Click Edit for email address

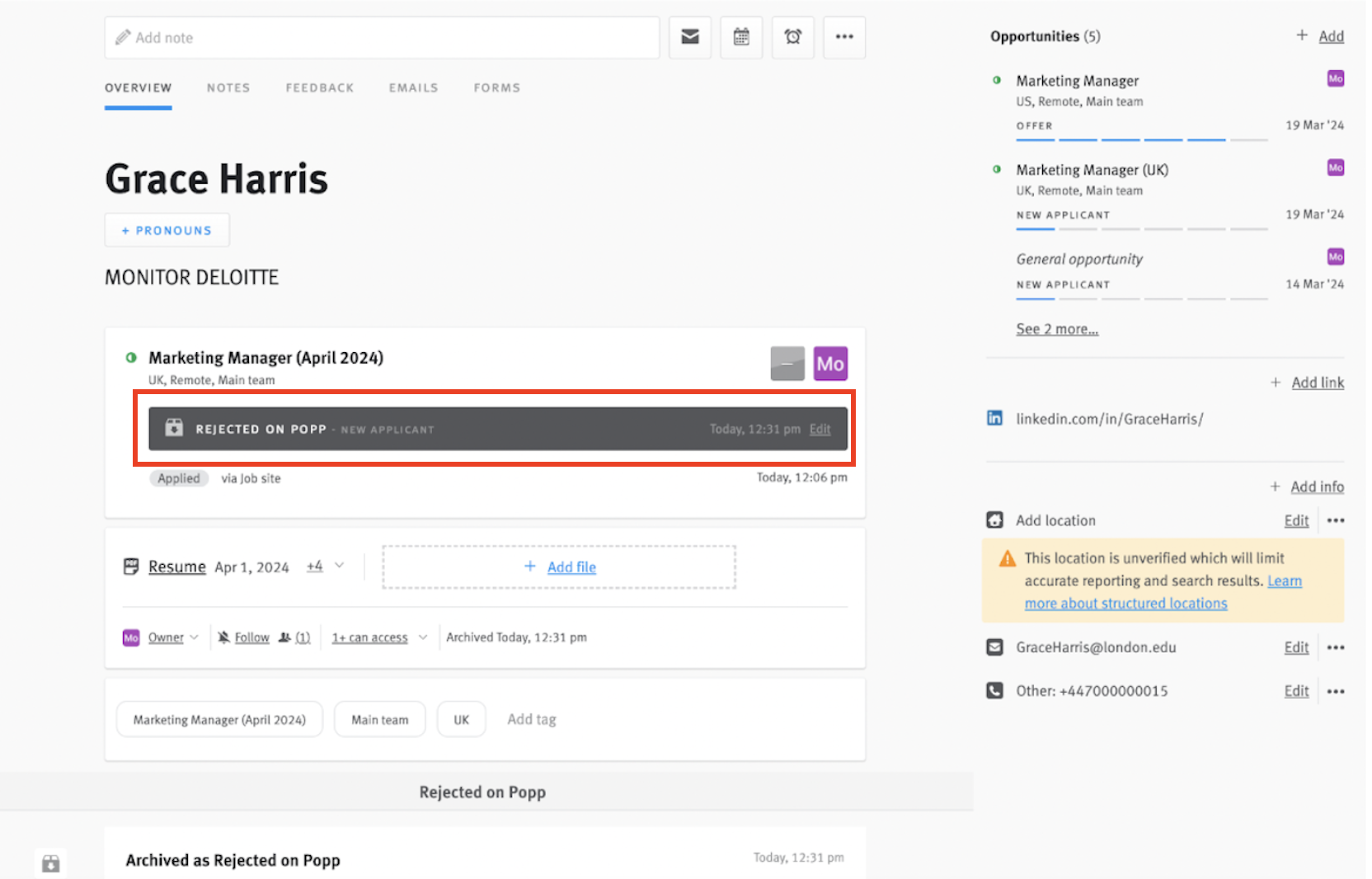tap(1296, 647)
